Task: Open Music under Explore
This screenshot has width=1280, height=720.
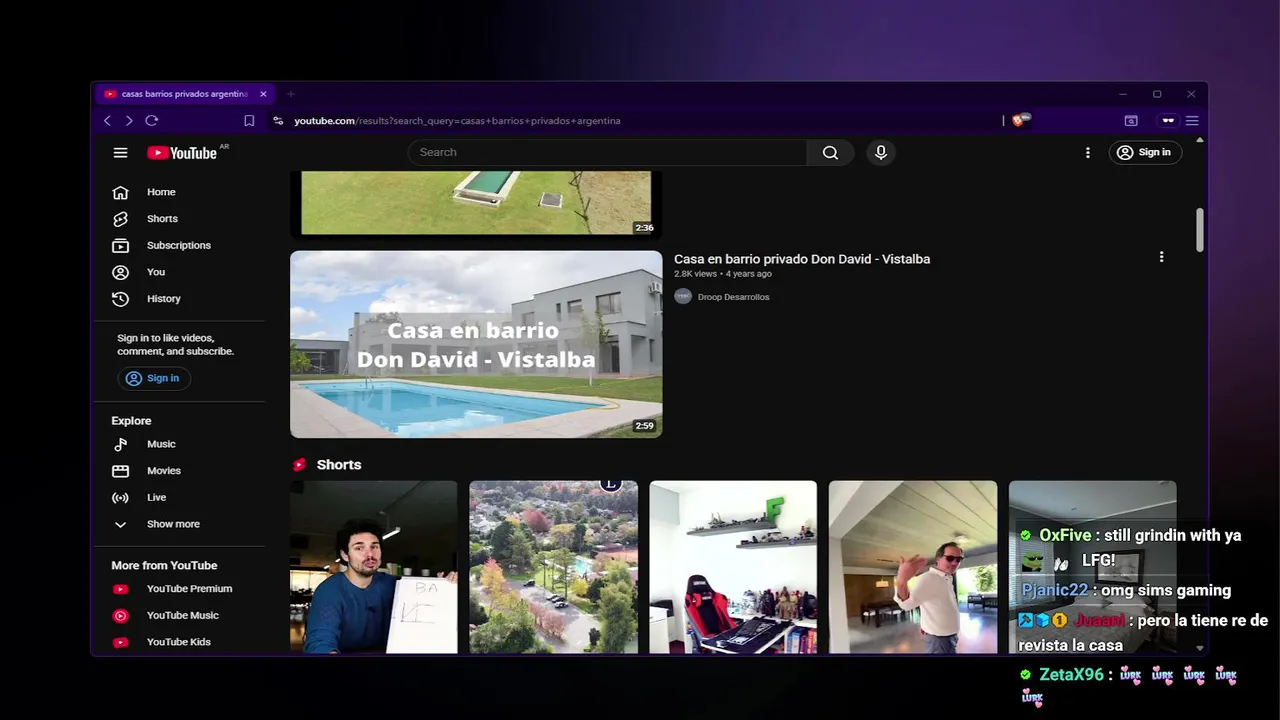Action: (x=161, y=444)
